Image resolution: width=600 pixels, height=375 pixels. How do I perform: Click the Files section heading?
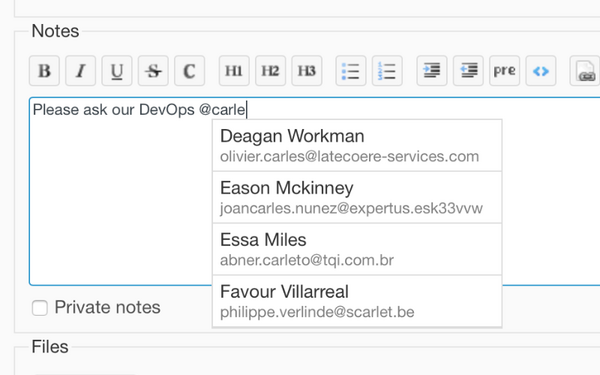pyautogui.click(x=50, y=347)
